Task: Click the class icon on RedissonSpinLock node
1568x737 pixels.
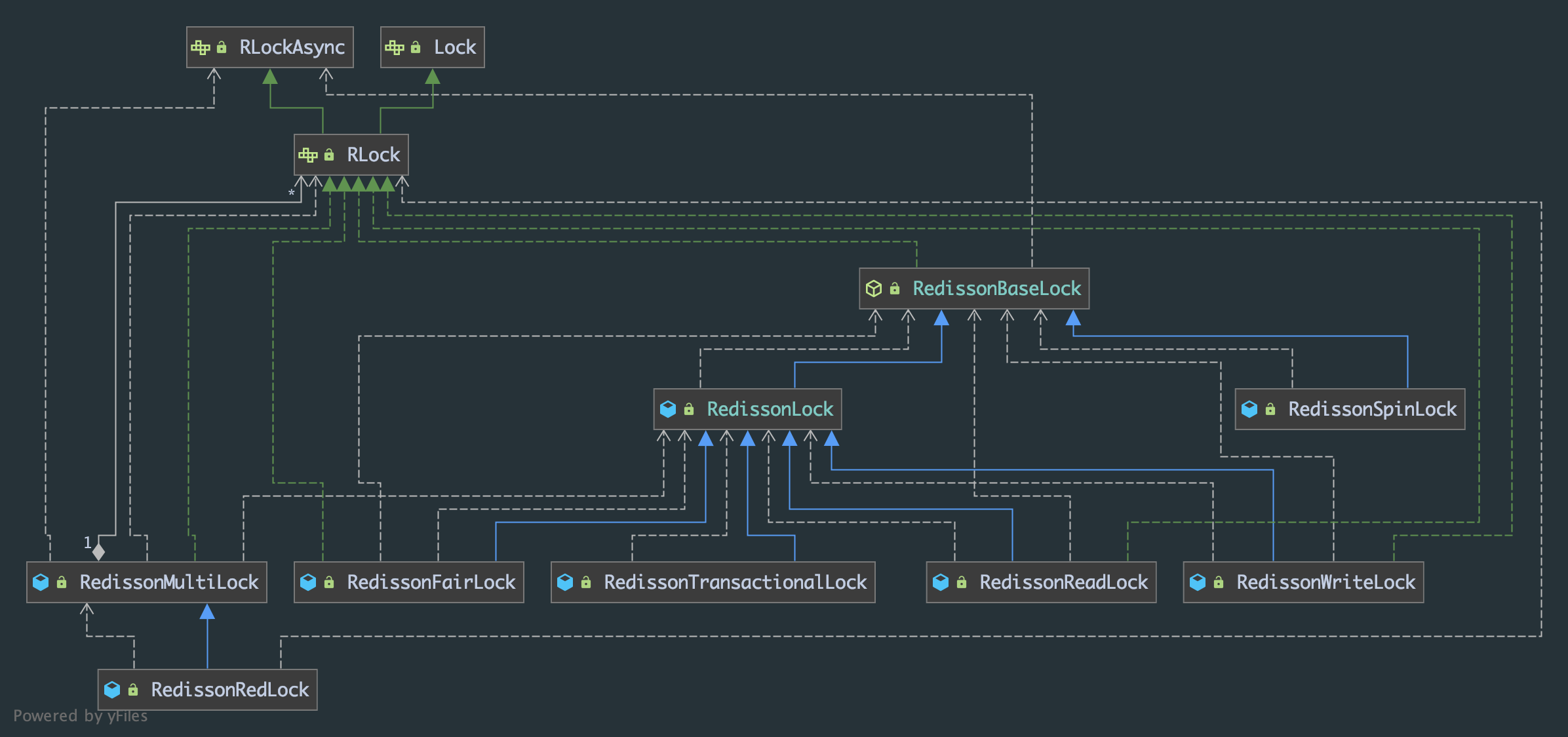Action: [1249, 409]
